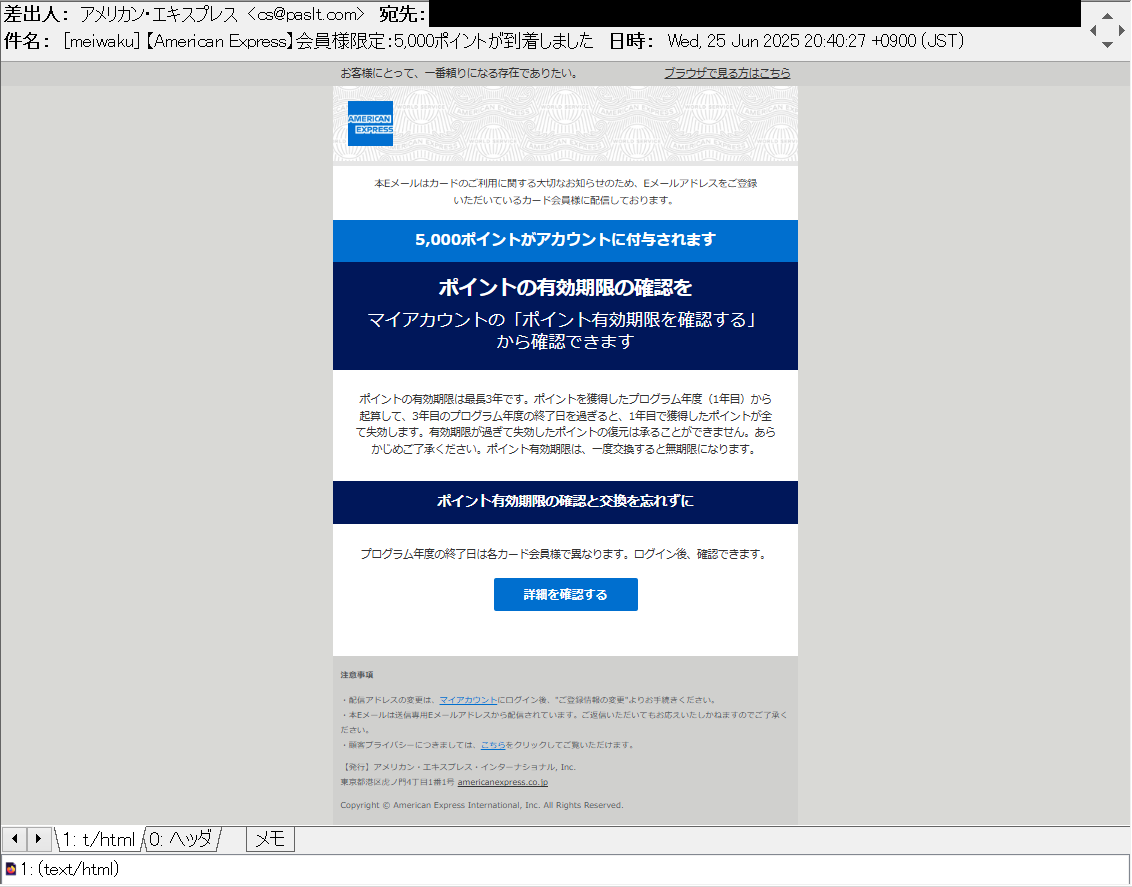Click the ポイント有効期限の確認と交換を忘れずに heading
1132x887 pixels.
pyautogui.click(x=565, y=502)
